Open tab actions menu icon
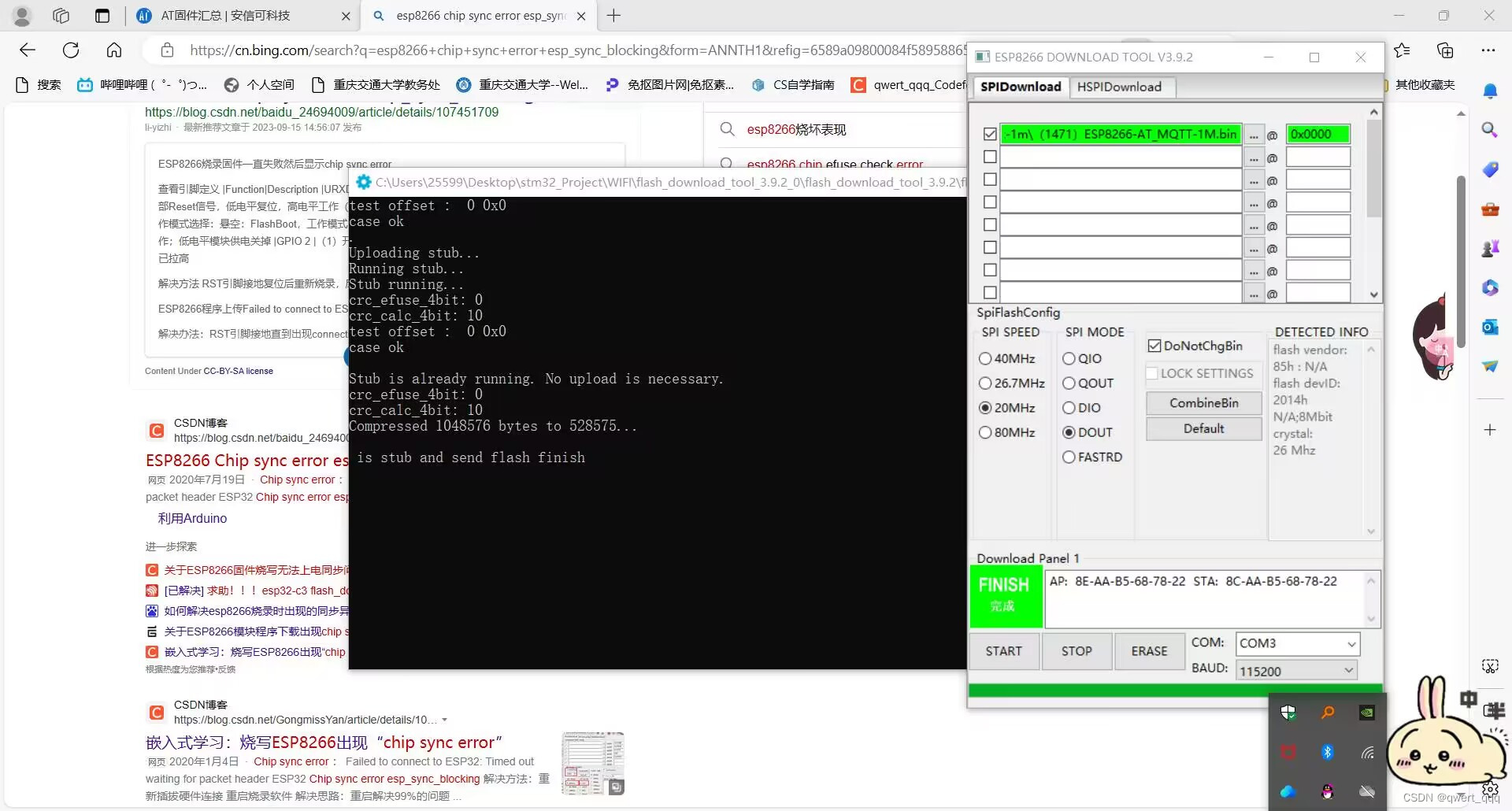Image resolution: width=1512 pixels, height=811 pixels. (x=102, y=16)
